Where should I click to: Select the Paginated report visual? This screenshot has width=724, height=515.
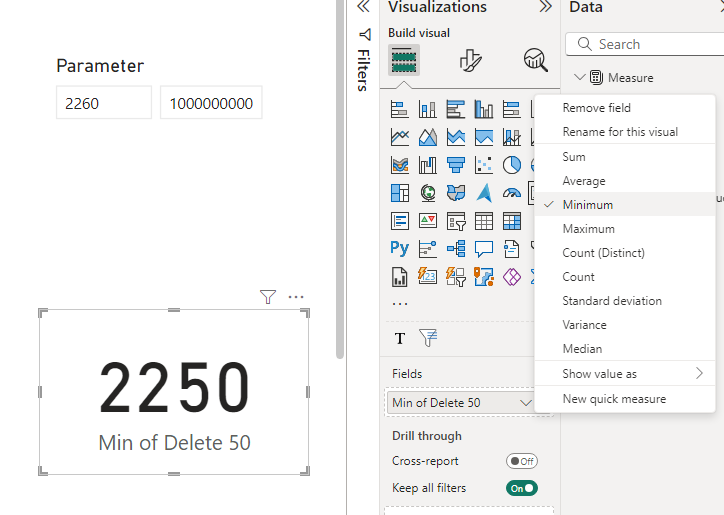pos(399,277)
